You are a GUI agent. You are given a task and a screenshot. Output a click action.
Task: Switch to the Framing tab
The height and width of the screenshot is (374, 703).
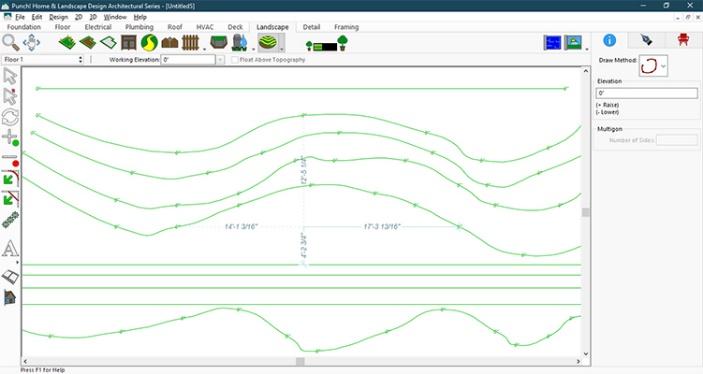coord(346,27)
